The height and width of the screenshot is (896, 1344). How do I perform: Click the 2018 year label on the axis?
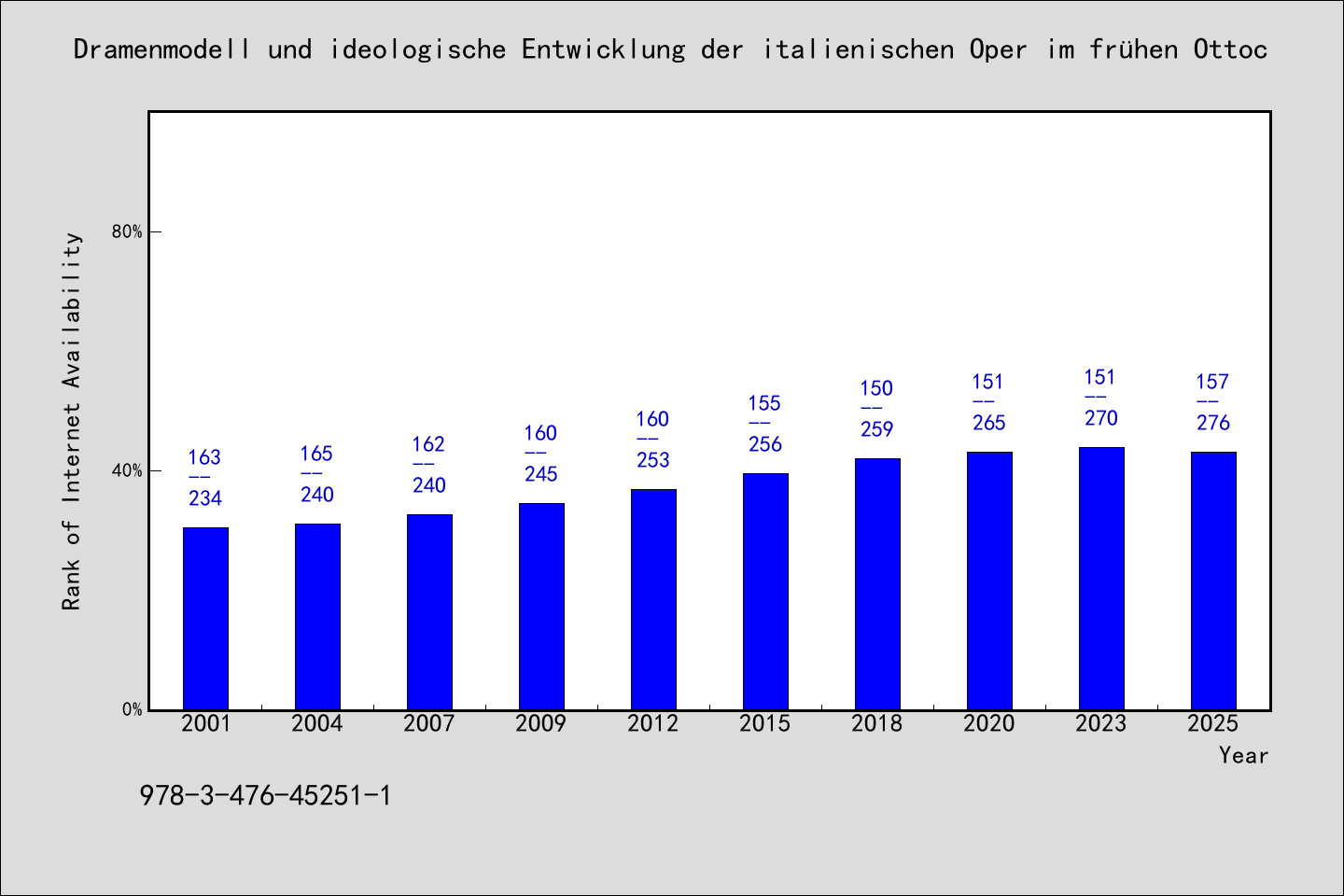click(x=877, y=723)
